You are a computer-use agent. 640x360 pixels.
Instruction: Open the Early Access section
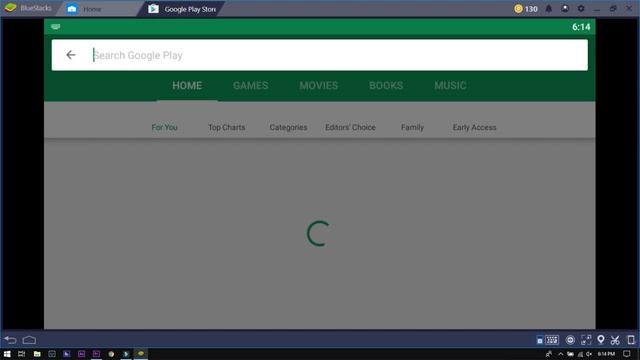[x=474, y=127]
